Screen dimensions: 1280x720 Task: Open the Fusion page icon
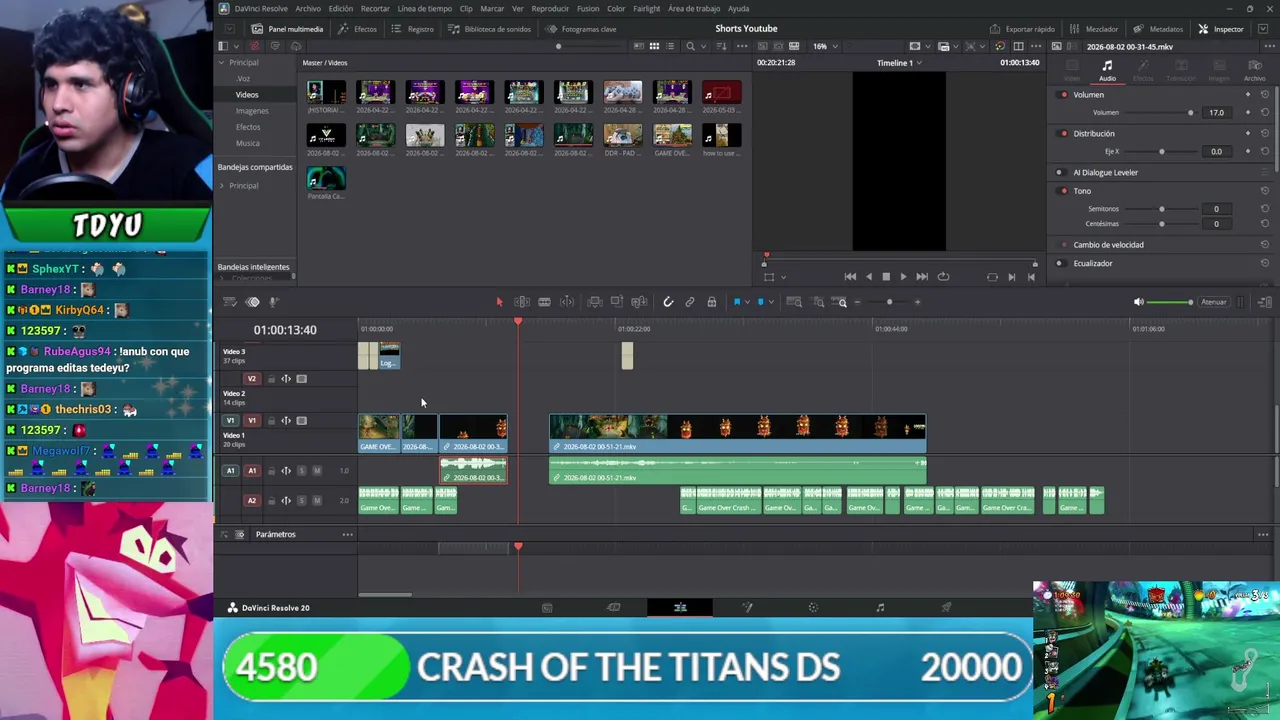coord(747,608)
